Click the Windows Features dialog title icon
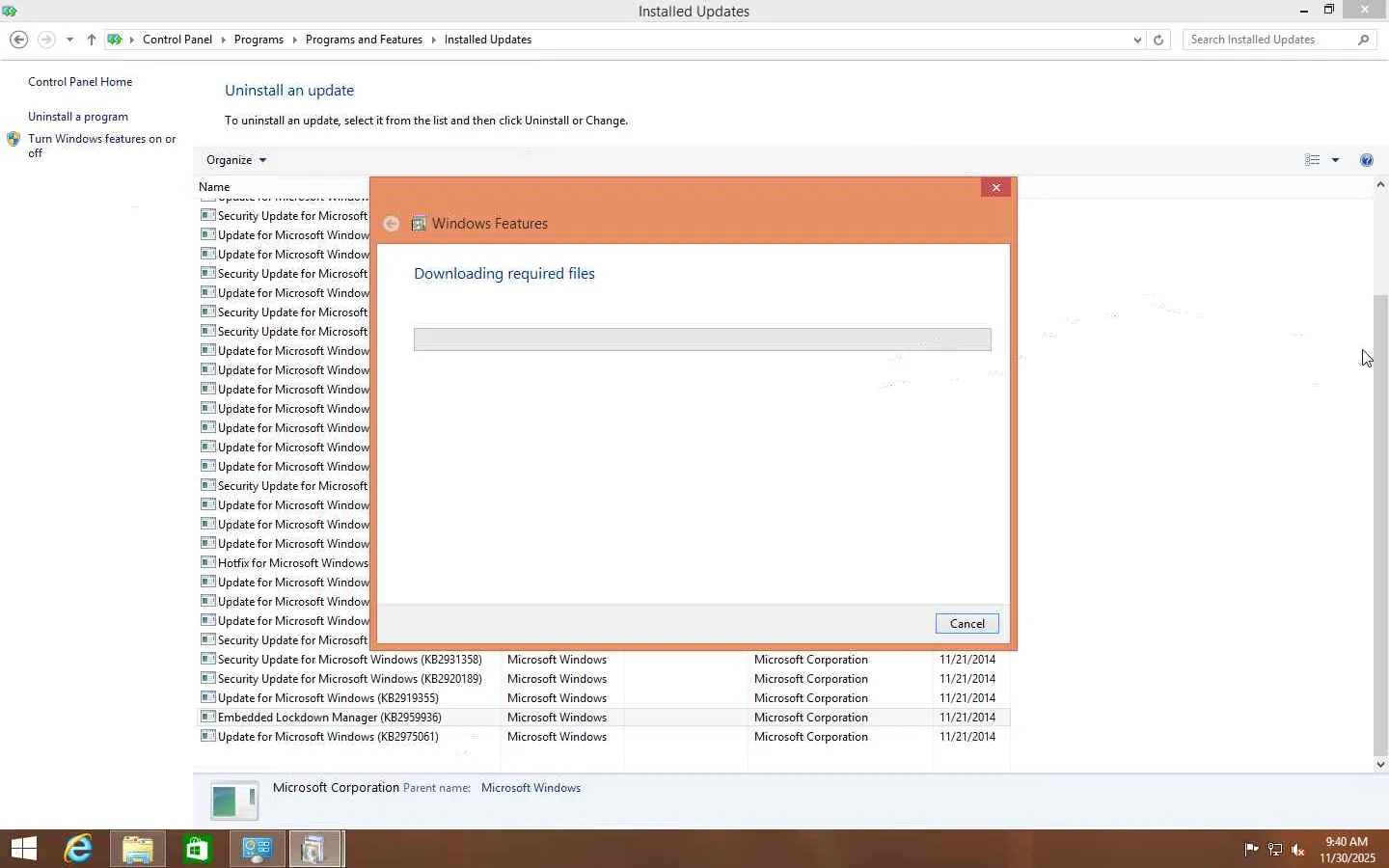 point(419,224)
